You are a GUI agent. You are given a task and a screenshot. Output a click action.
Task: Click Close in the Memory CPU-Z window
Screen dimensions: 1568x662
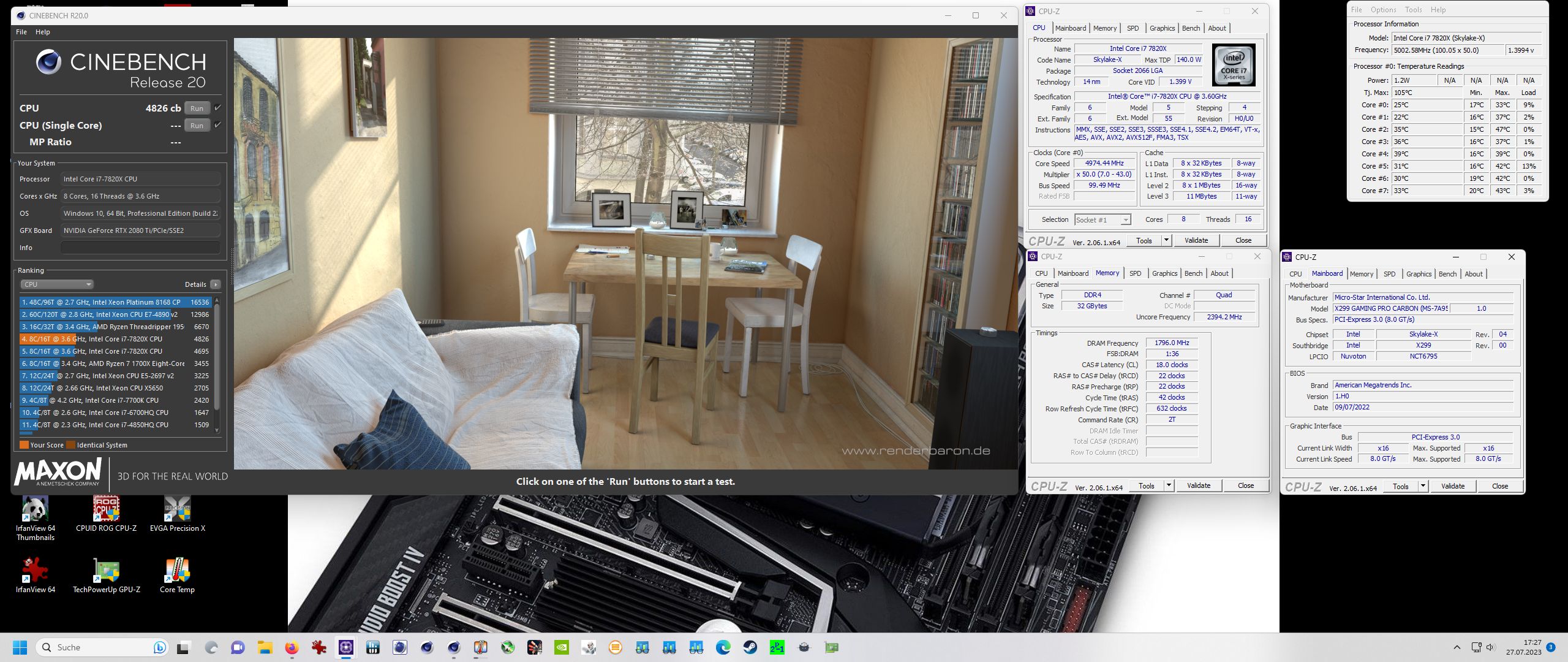pos(1246,485)
